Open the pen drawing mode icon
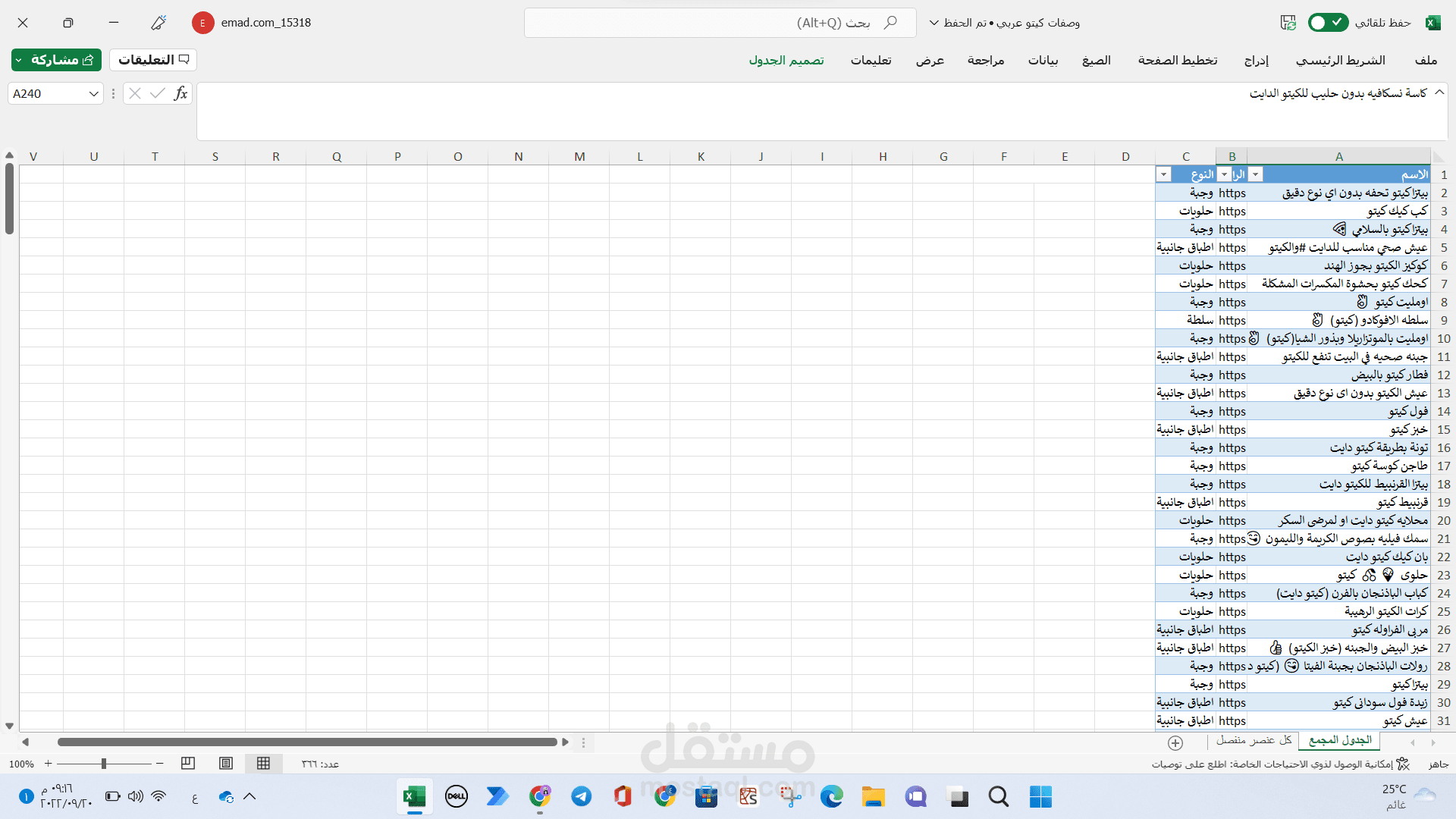The width and height of the screenshot is (1456, 819). [x=158, y=23]
